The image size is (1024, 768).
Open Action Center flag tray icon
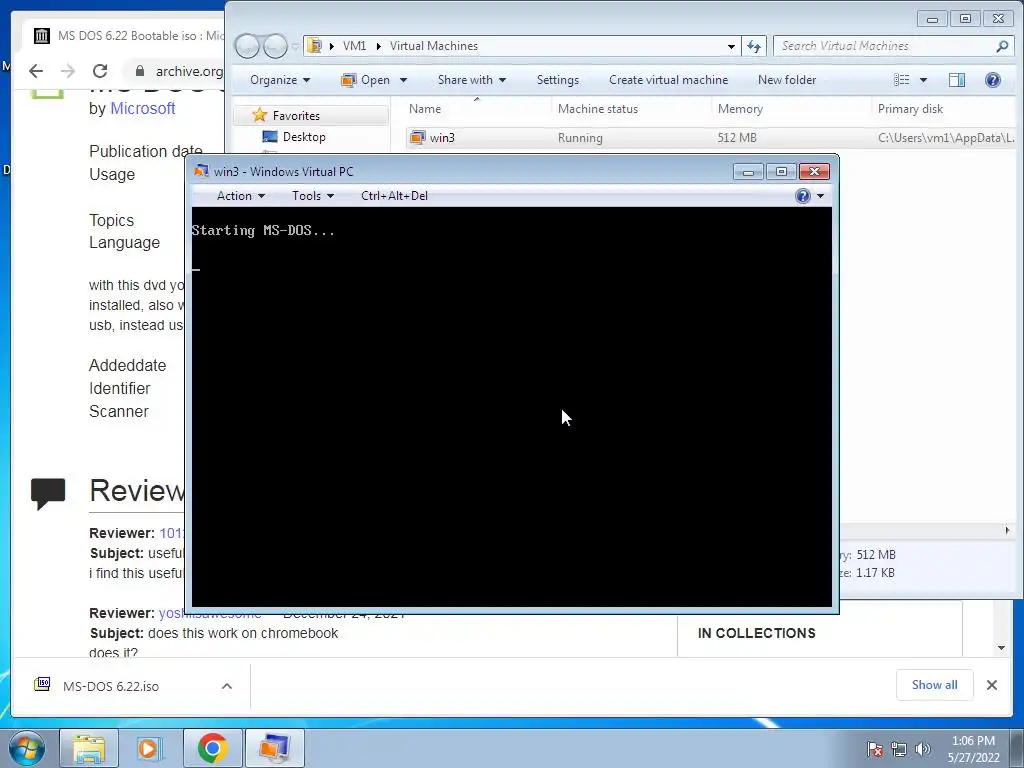[875, 749]
